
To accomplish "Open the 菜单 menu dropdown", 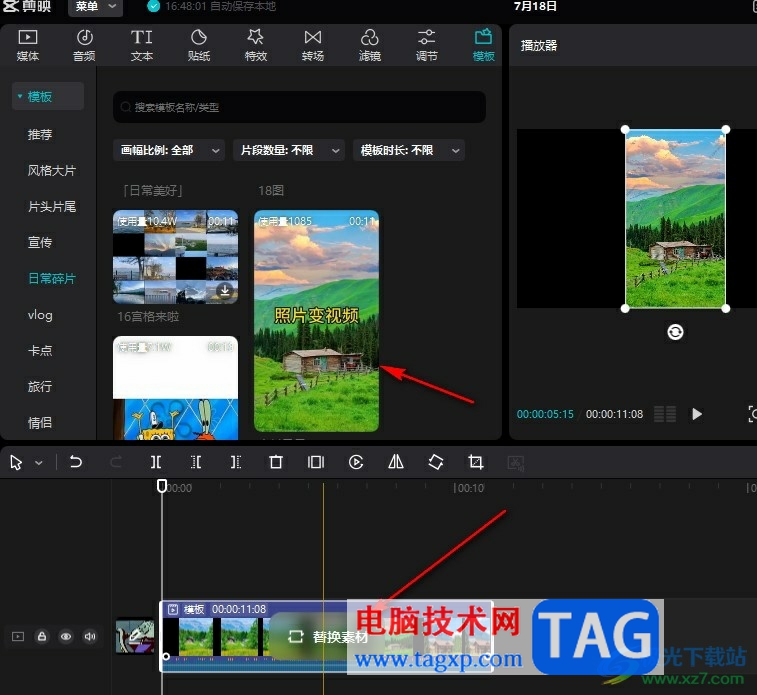I will pyautogui.click(x=96, y=7).
